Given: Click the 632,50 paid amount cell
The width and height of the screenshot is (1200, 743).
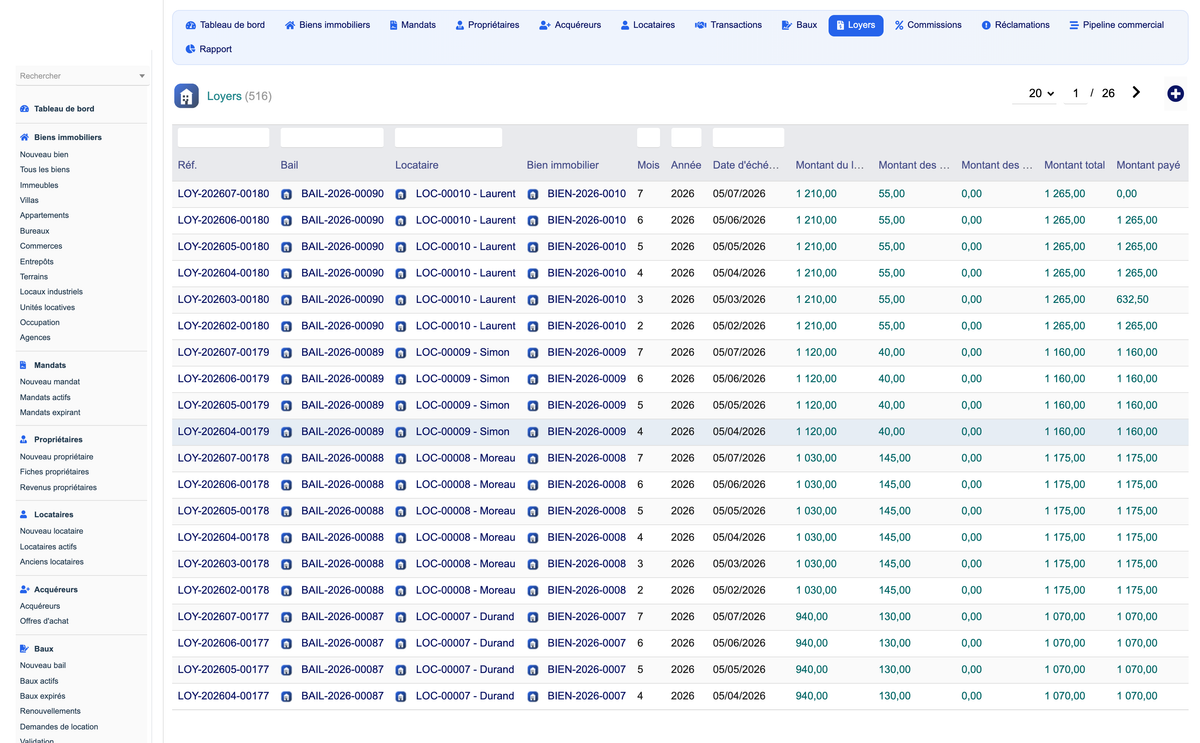Looking at the screenshot, I should [1132, 300].
